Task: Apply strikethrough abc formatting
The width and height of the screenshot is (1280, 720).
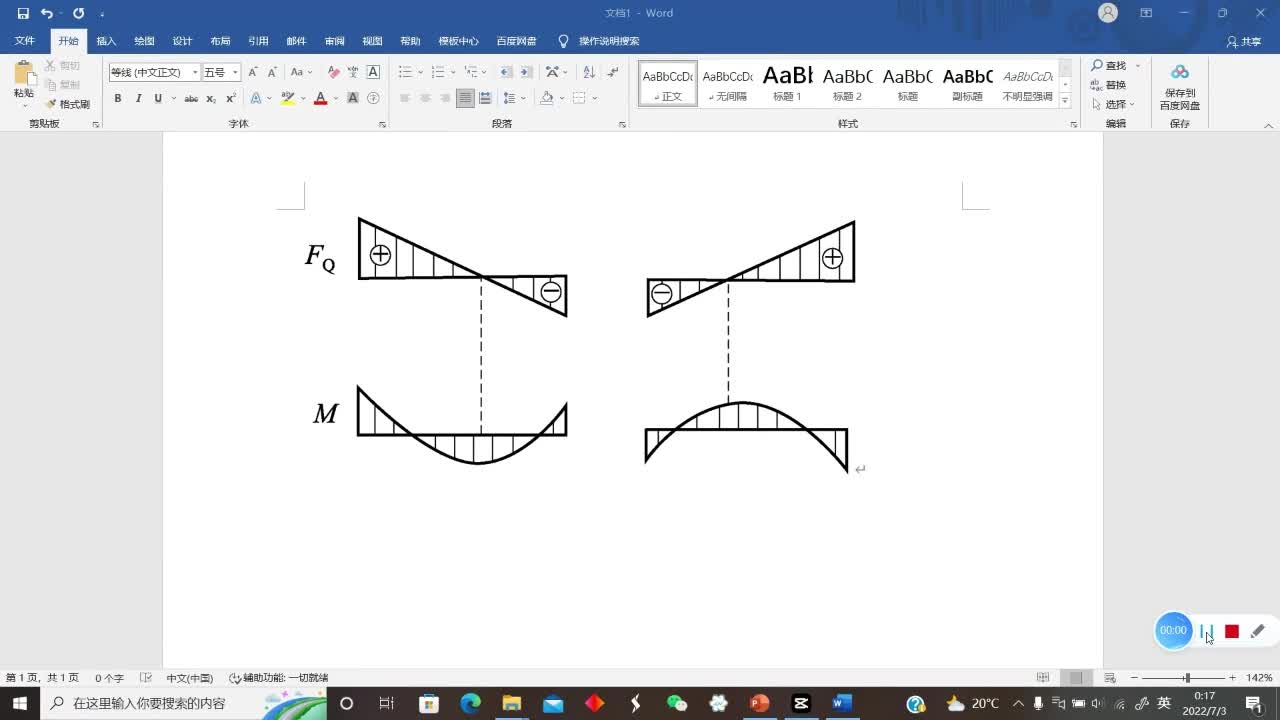Action: (x=191, y=98)
